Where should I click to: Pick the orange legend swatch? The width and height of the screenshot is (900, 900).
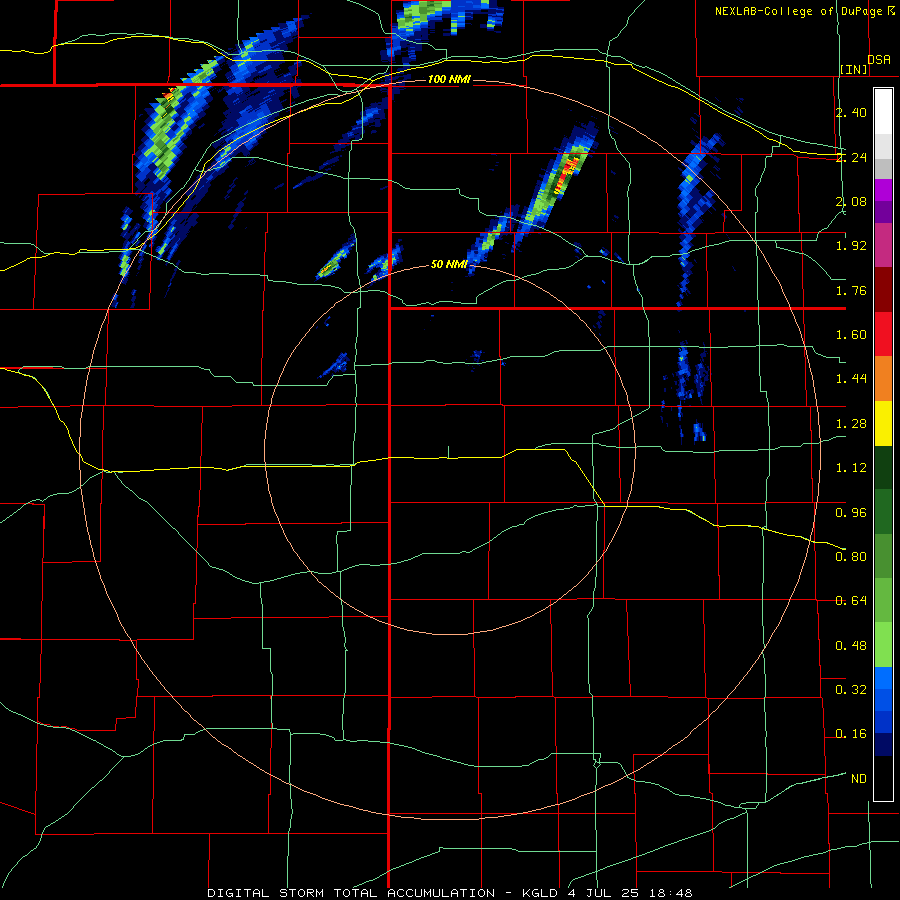point(883,379)
